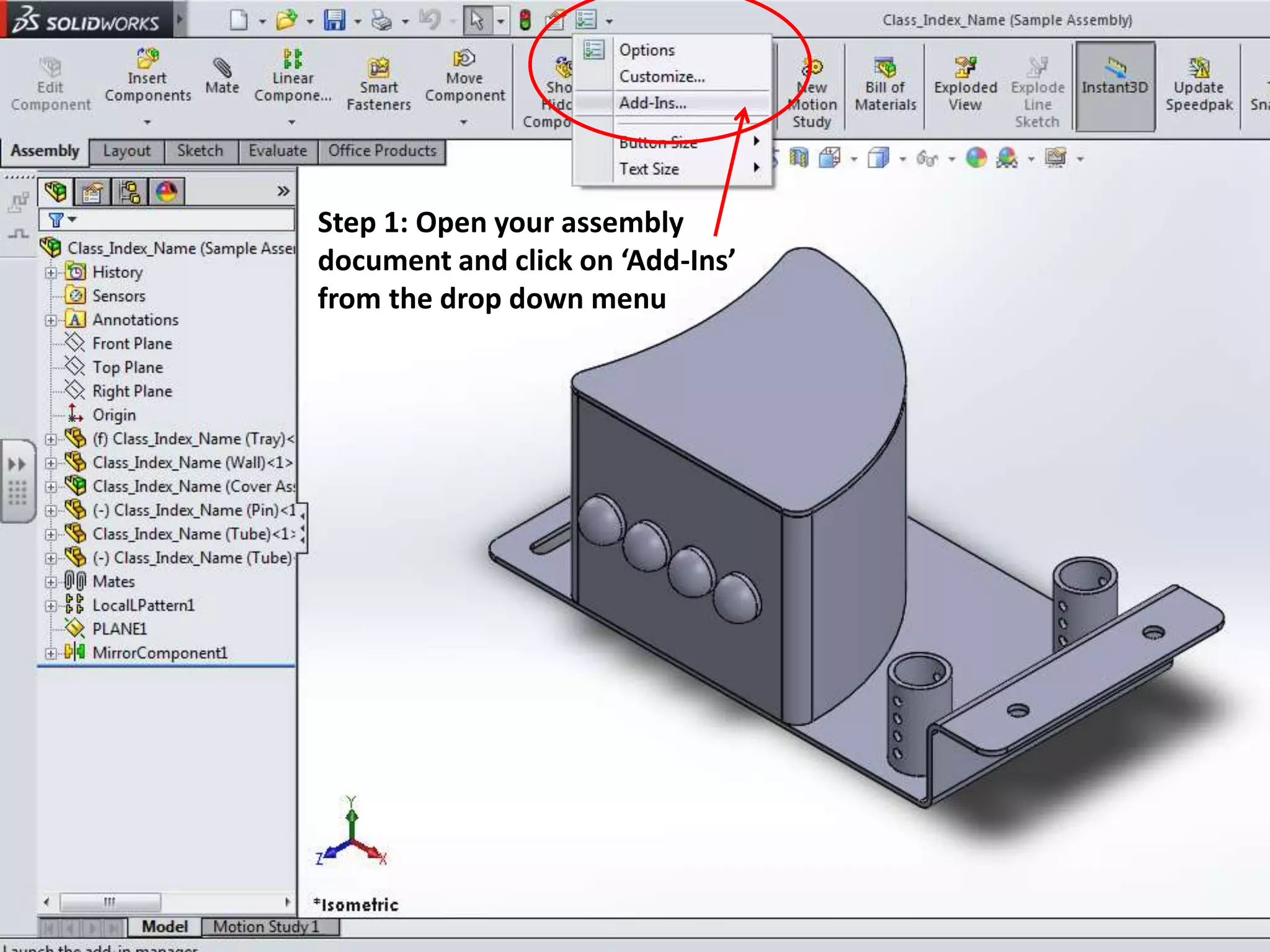Click the Rebuild traffic light icon
Screen dimensions: 1270x952
(x=525, y=20)
